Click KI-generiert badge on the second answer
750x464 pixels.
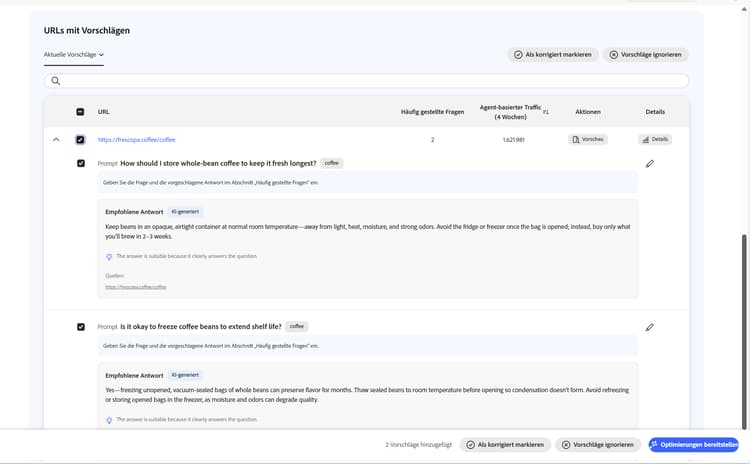(185, 375)
